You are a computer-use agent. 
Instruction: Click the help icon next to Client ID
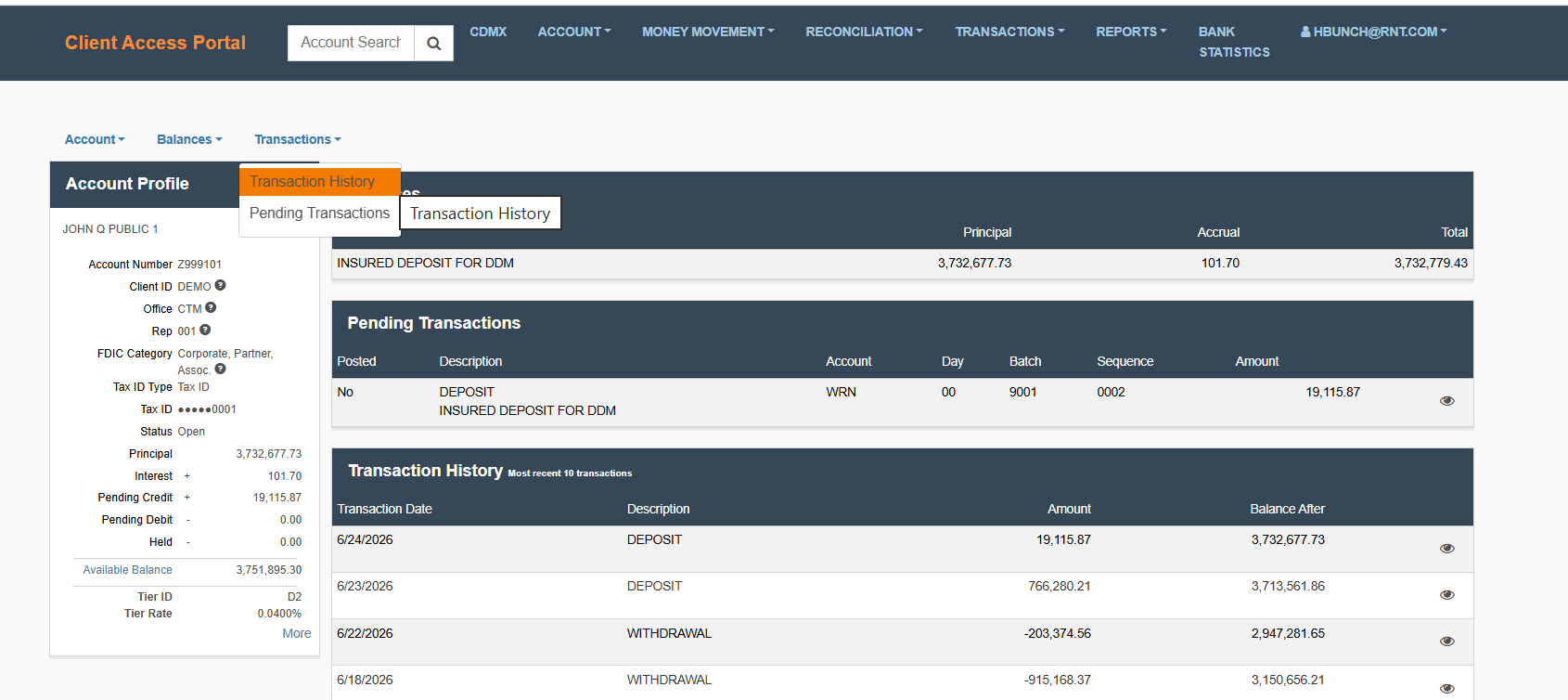pyautogui.click(x=221, y=286)
